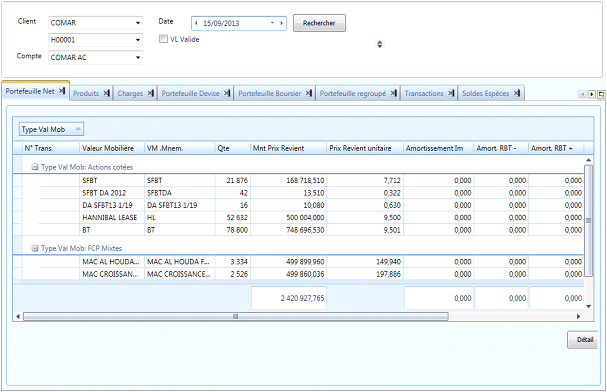Collapse the FCP Mixtes group
This screenshot has height=392, width=607.
[x=35, y=248]
